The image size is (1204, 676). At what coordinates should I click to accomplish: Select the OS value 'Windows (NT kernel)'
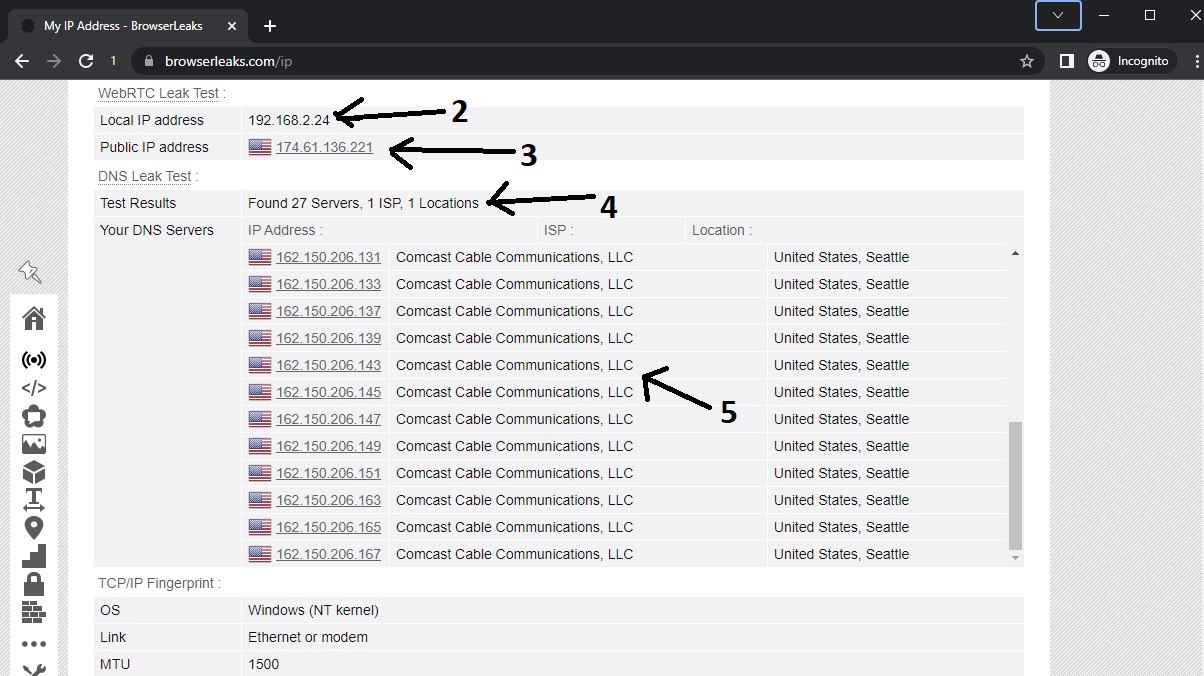(x=313, y=610)
